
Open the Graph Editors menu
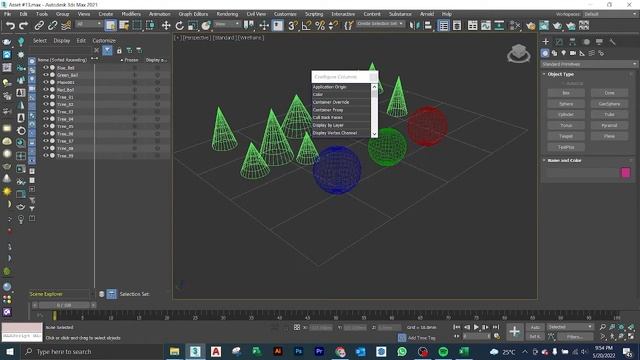(x=193, y=14)
